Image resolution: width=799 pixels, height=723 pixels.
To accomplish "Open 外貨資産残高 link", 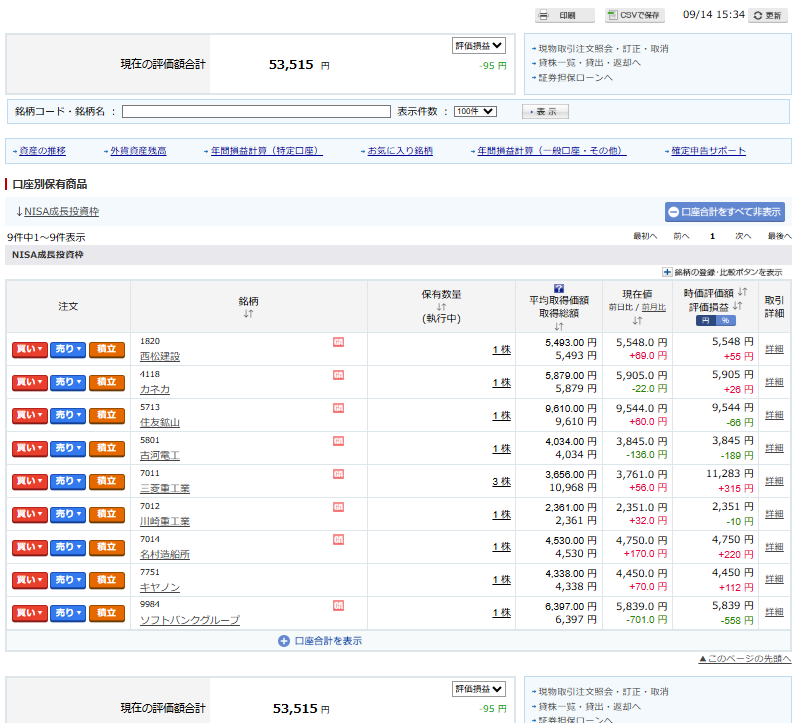I will [x=138, y=151].
